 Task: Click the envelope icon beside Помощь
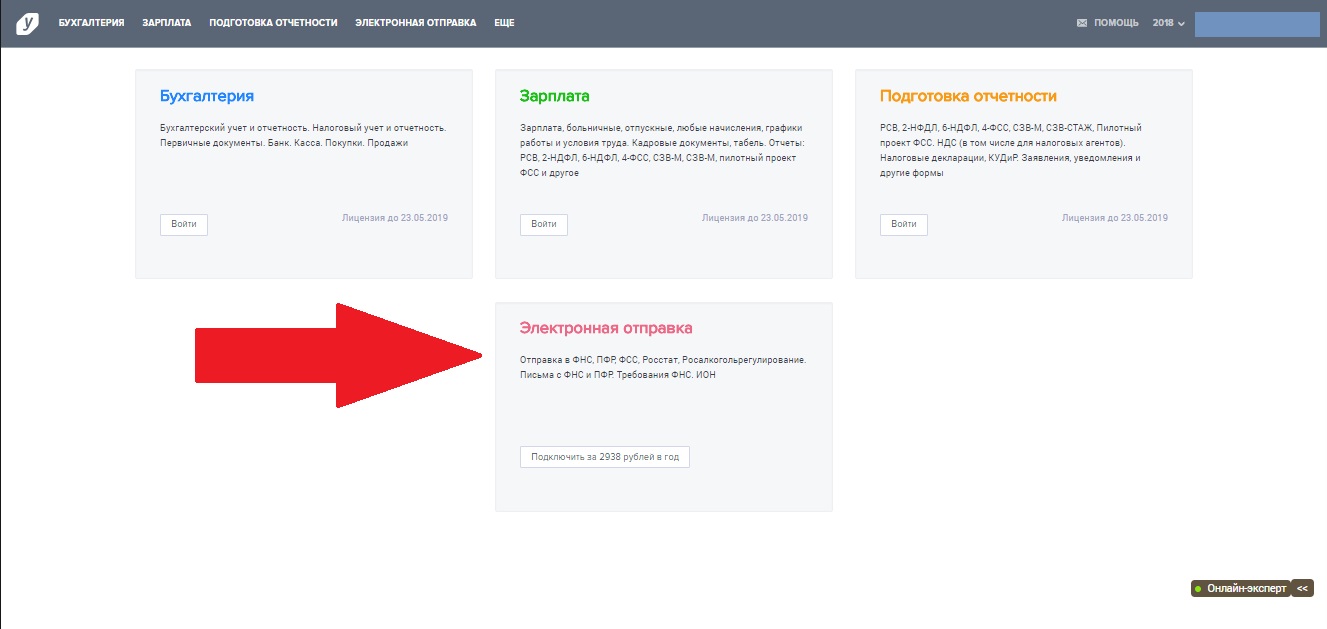click(x=1082, y=23)
